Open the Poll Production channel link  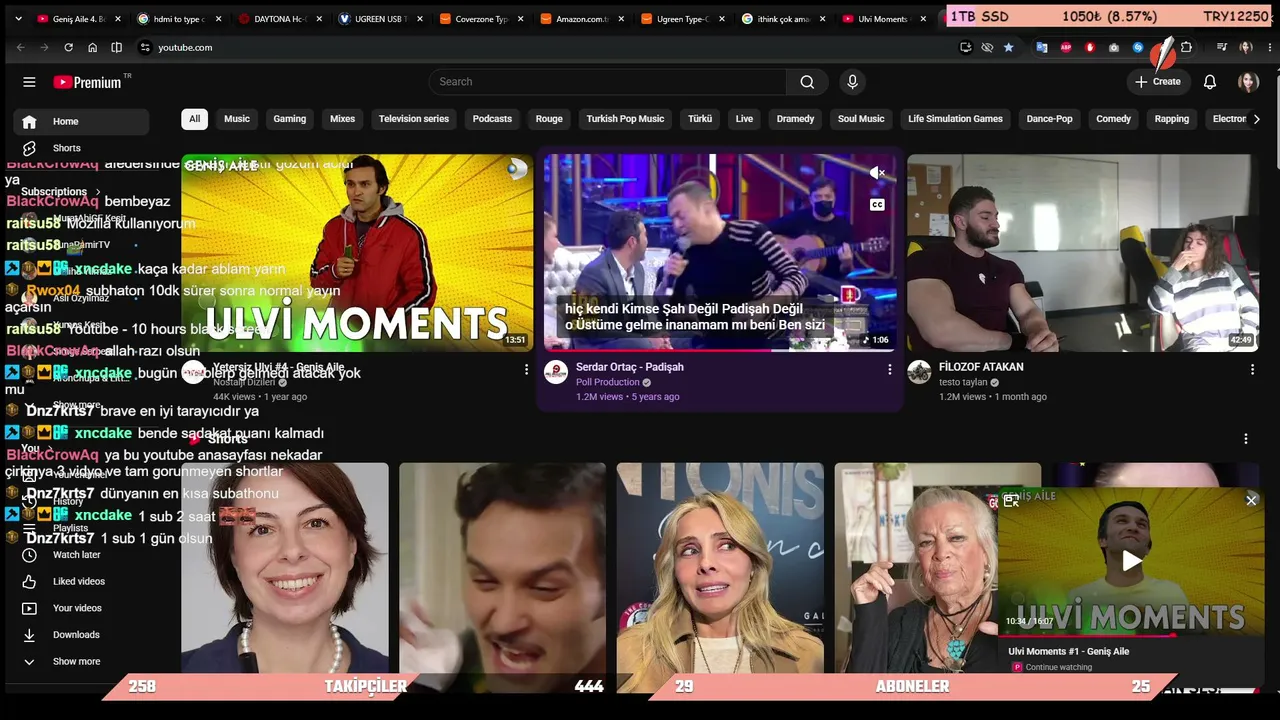(x=608, y=383)
